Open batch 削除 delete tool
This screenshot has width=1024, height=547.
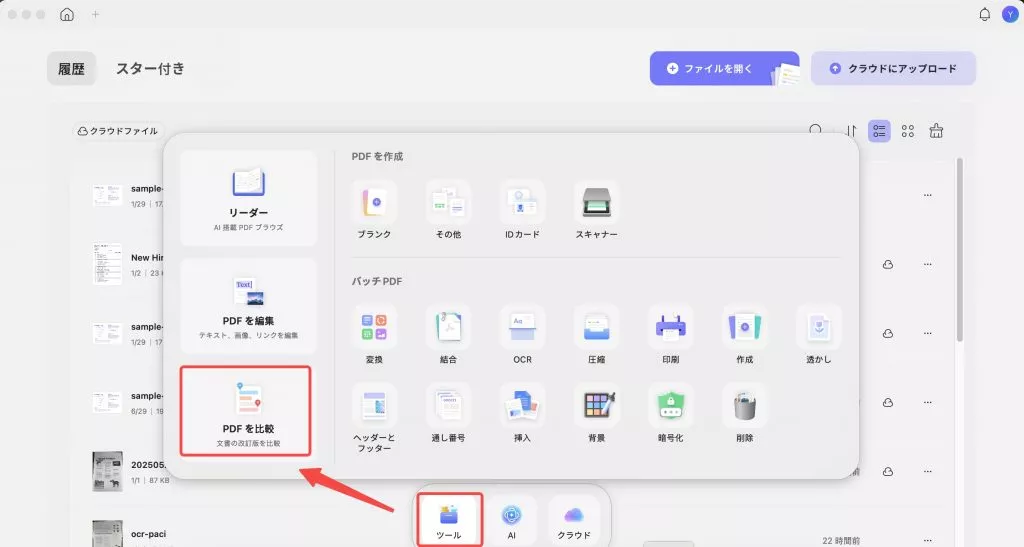[x=744, y=414]
